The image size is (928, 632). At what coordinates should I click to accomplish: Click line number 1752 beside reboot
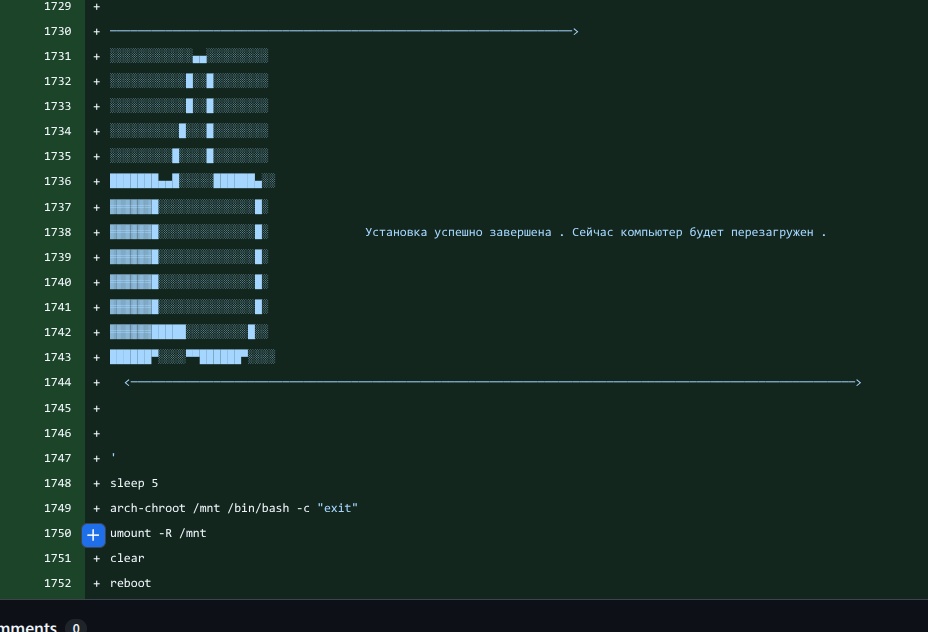57,584
